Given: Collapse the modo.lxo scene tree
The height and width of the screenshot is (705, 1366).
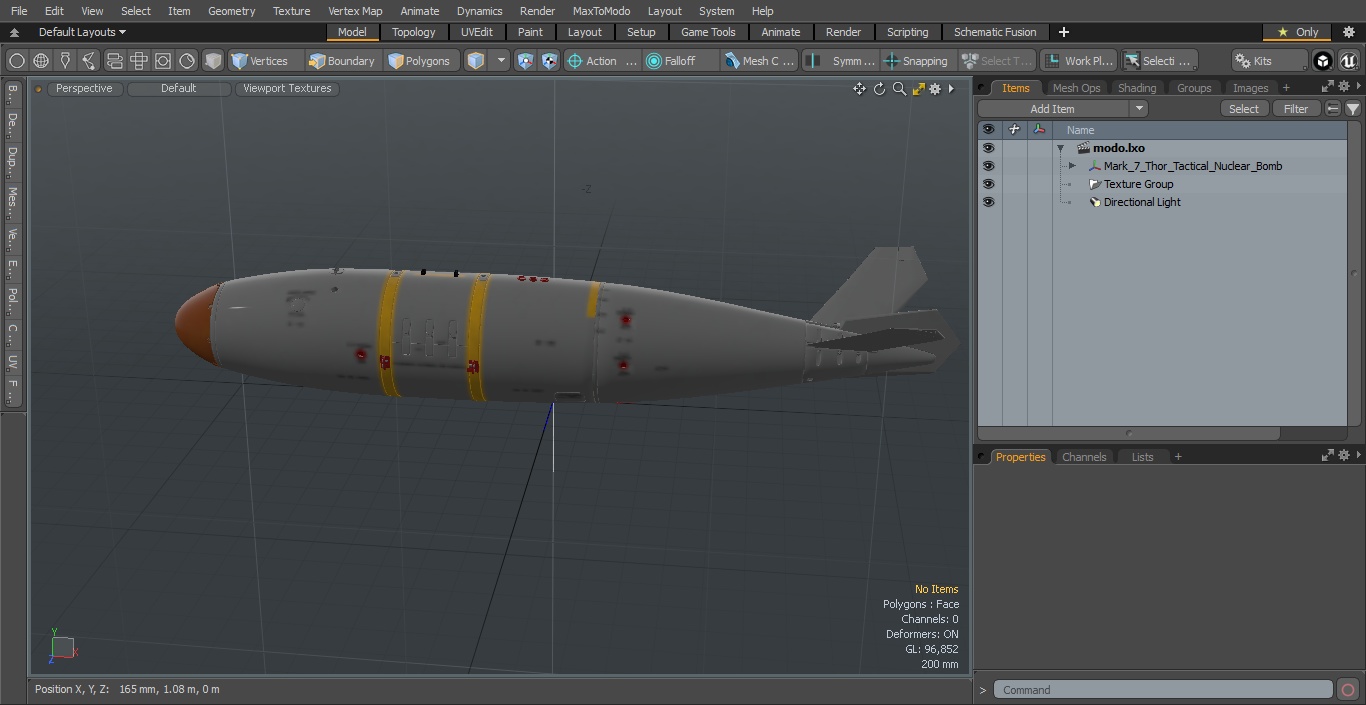Looking at the screenshot, I should (1060, 148).
